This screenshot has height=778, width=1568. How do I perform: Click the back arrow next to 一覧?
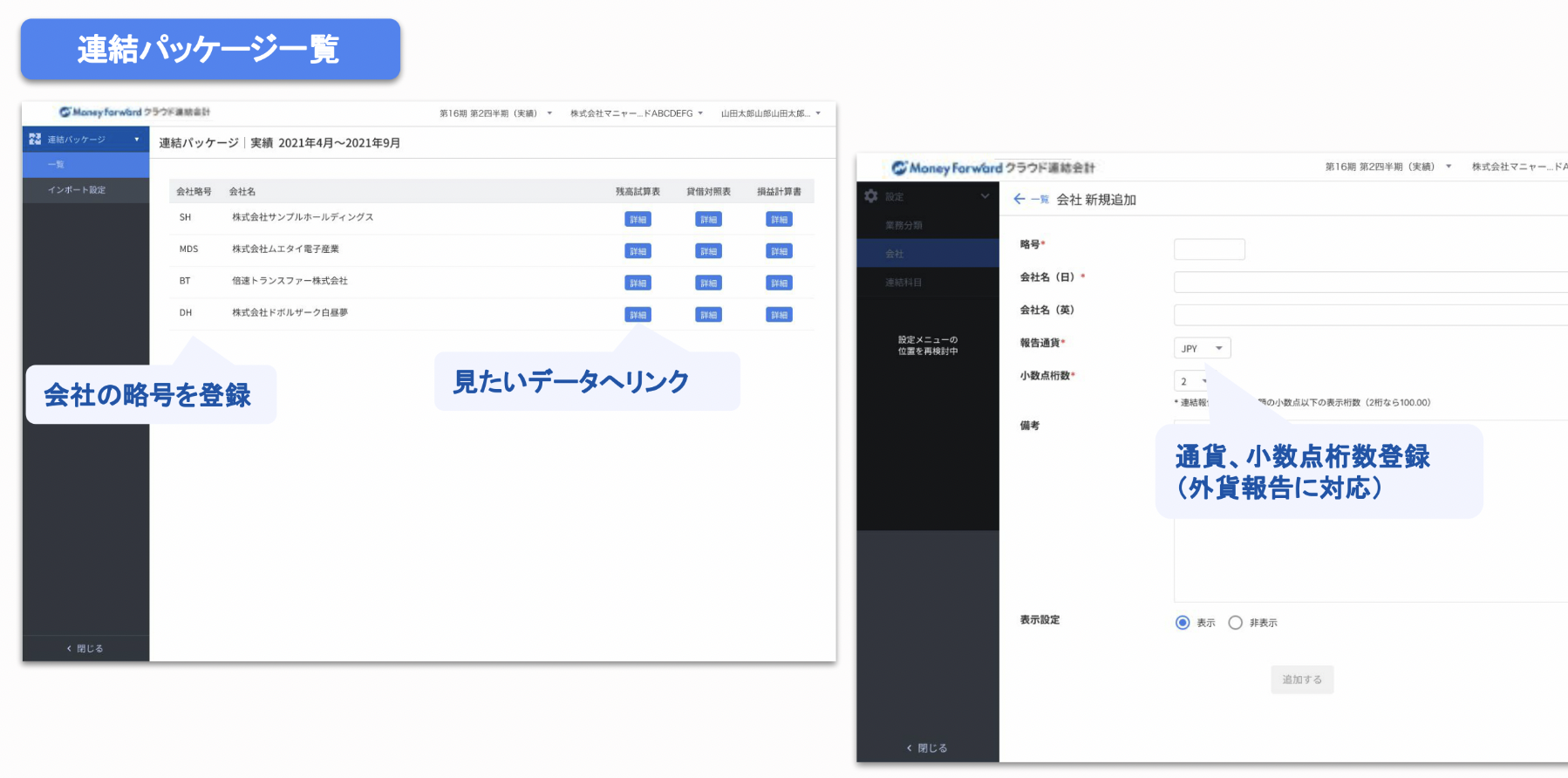coord(1019,199)
